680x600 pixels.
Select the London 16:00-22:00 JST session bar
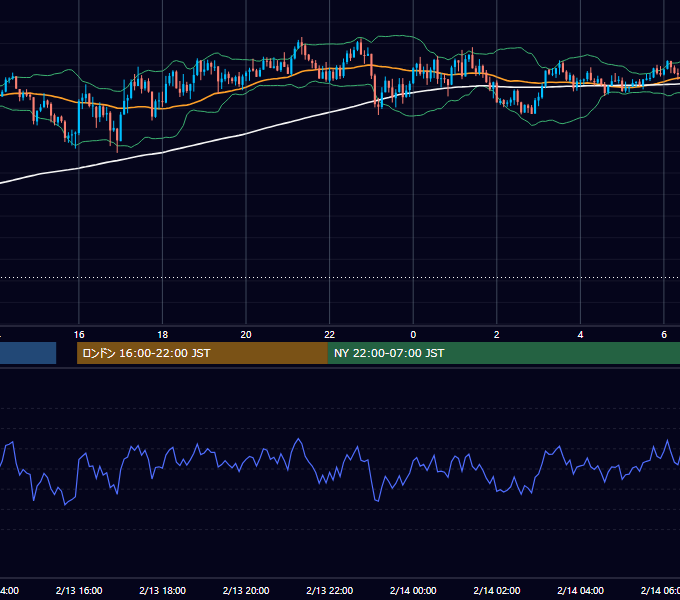tap(202, 353)
